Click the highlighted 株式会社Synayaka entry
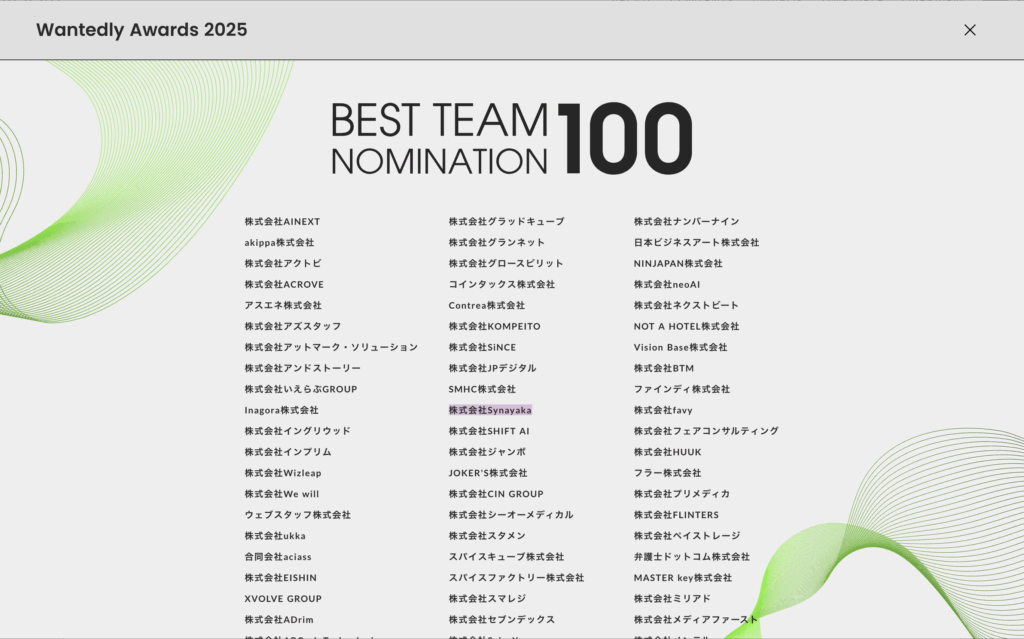Image resolution: width=1024 pixels, height=639 pixels. click(x=490, y=410)
